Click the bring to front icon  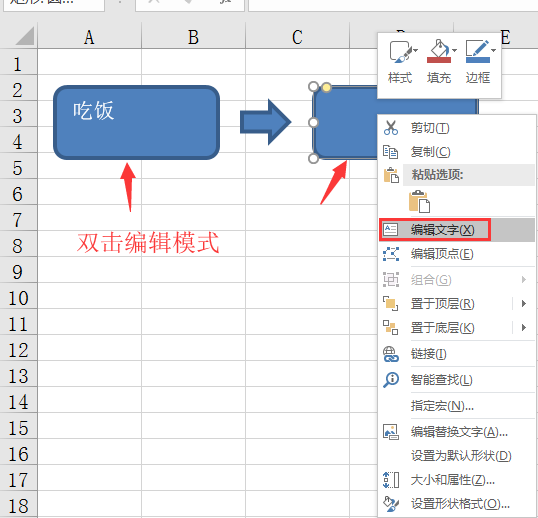click(x=390, y=304)
